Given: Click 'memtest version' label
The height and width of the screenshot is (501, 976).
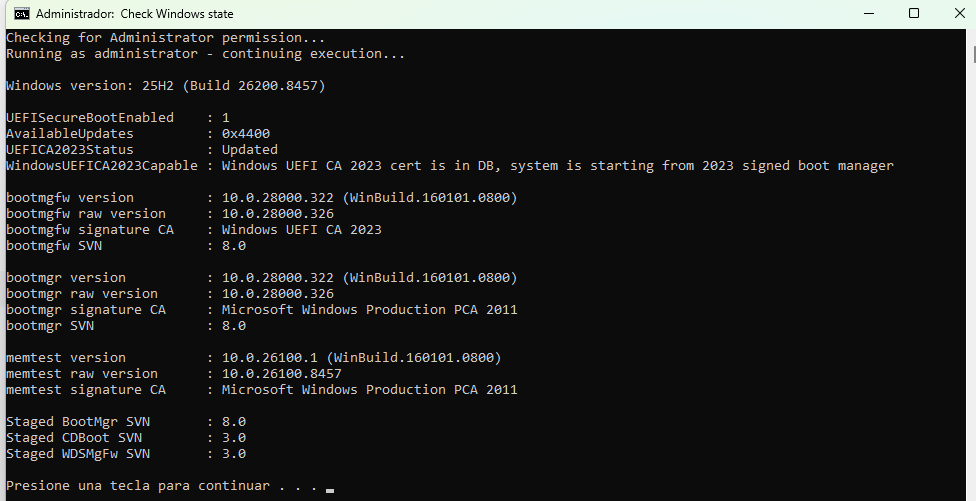Looking at the screenshot, I should [65, 358].
